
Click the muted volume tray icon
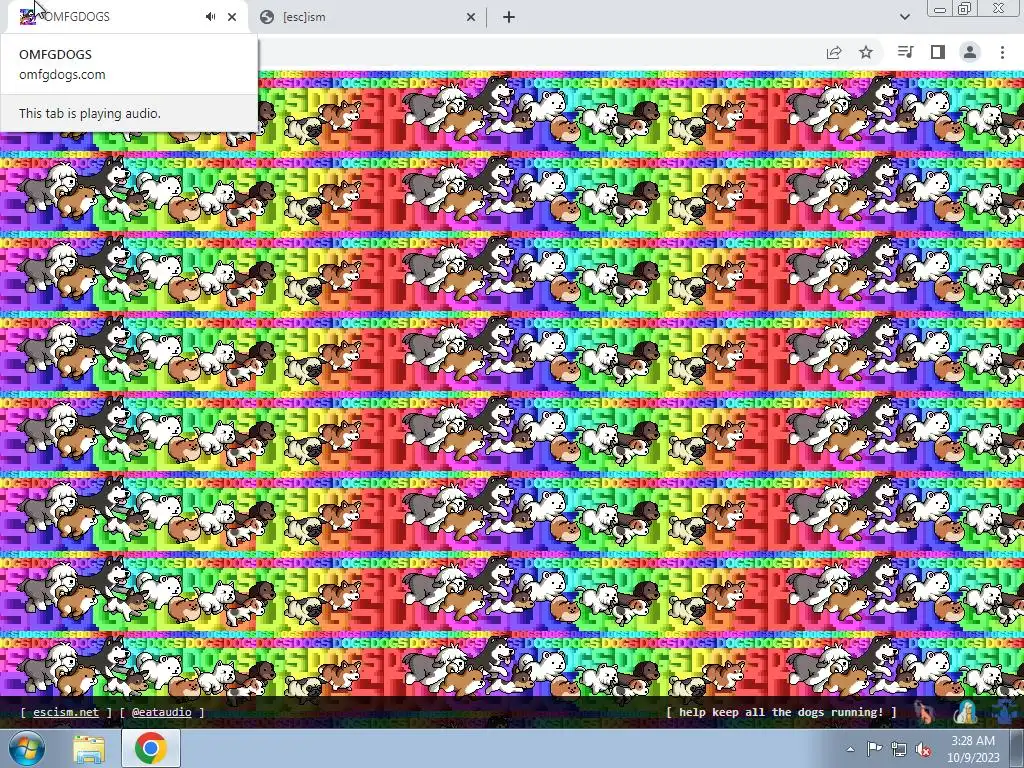tap(923, 750)
